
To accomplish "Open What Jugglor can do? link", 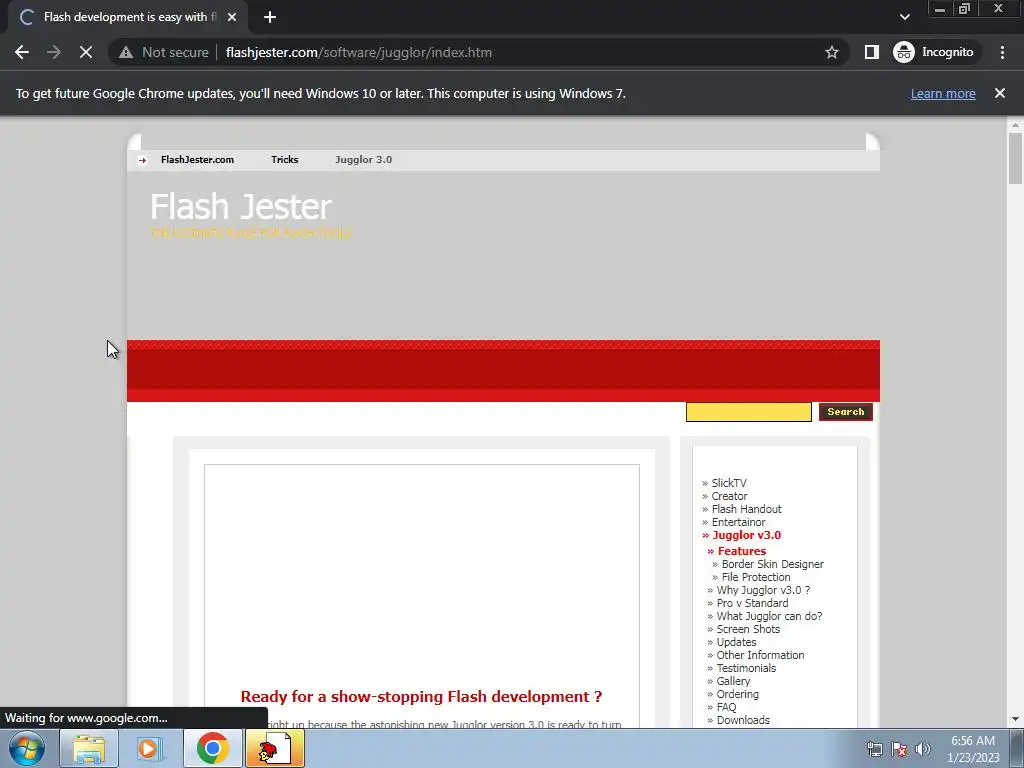I will pyautogui.click(x=769, y=616).
